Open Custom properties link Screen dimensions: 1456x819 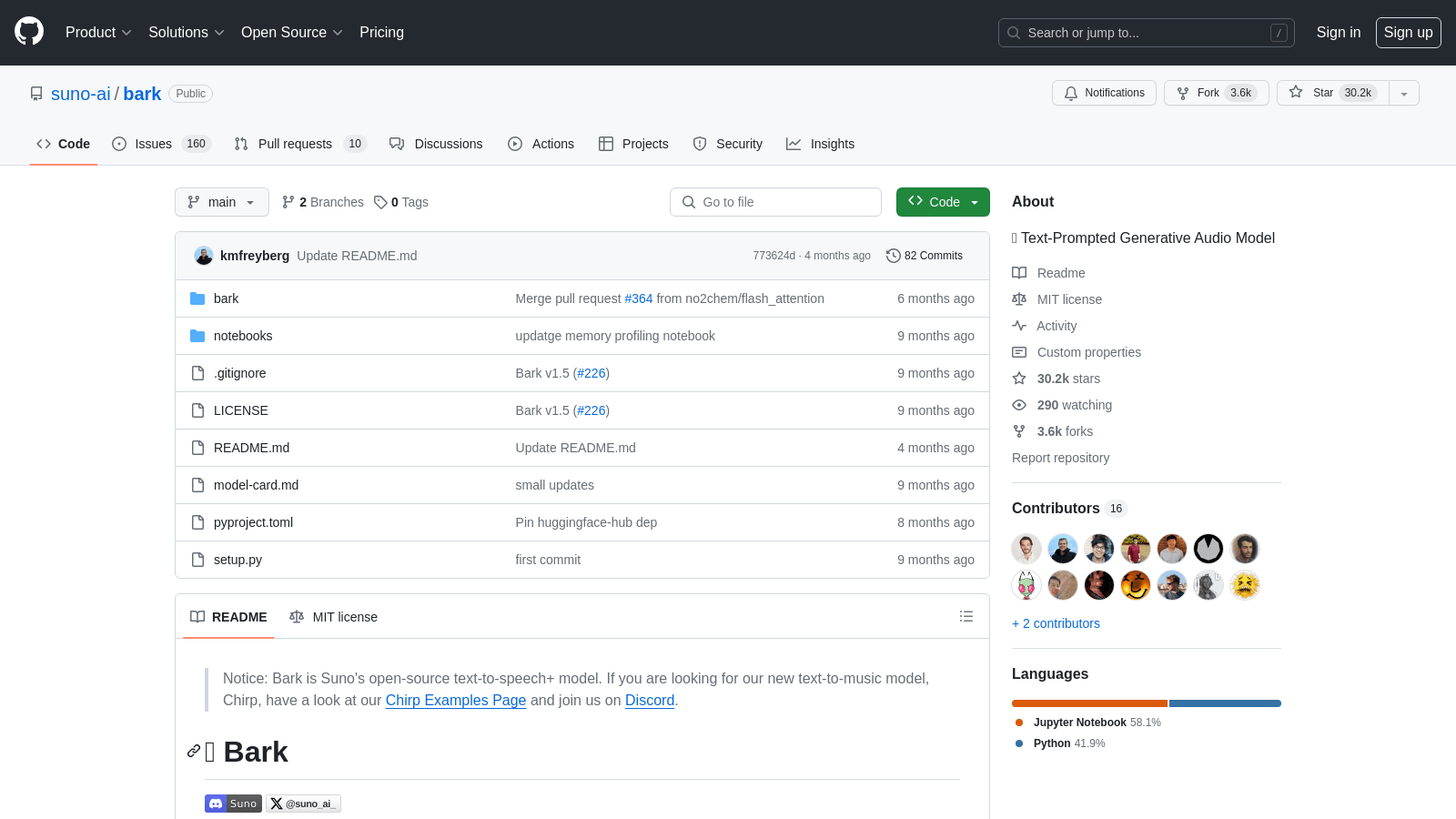[x=1077, y=352]
